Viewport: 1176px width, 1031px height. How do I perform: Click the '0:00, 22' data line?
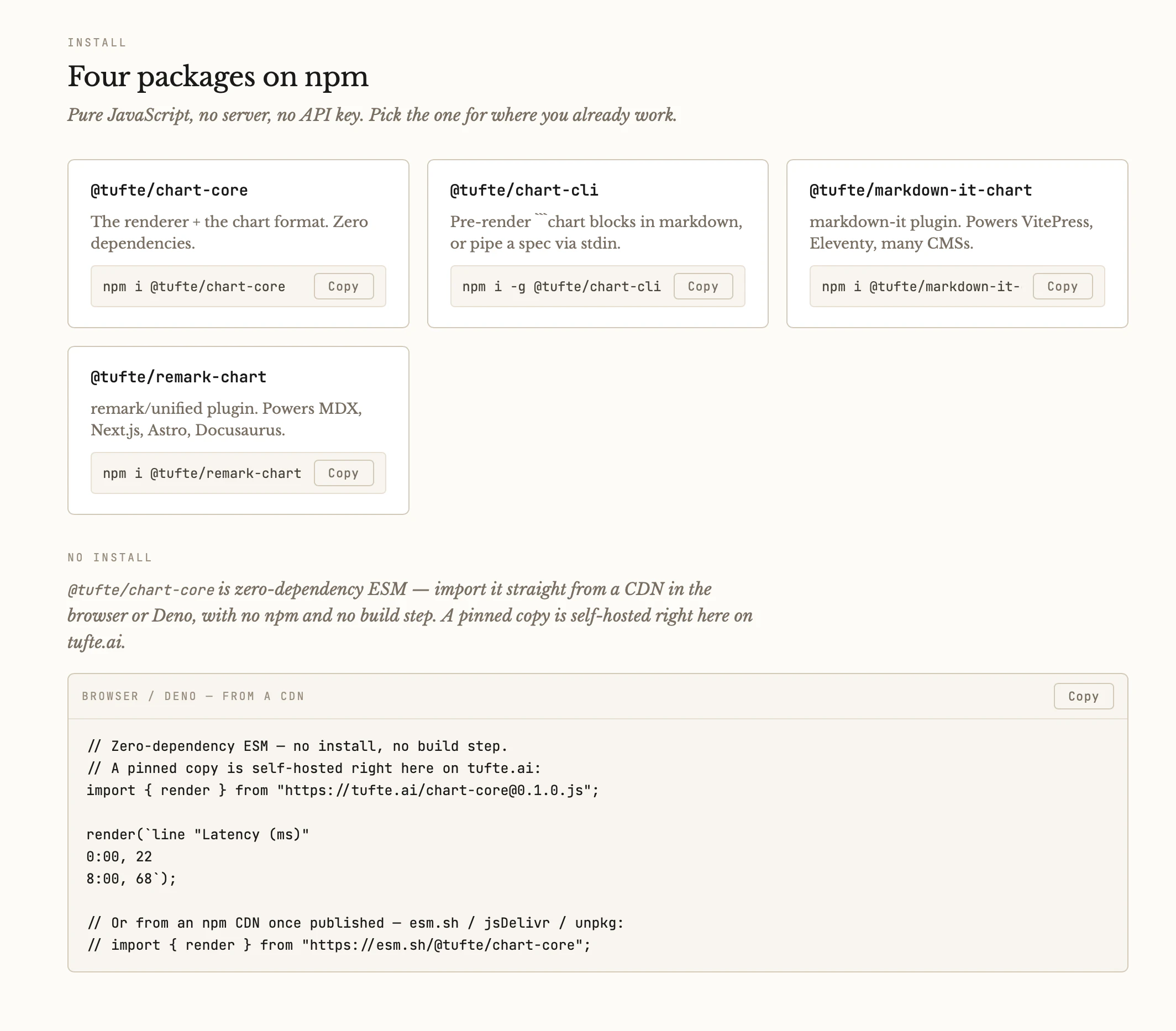point(119,856)
